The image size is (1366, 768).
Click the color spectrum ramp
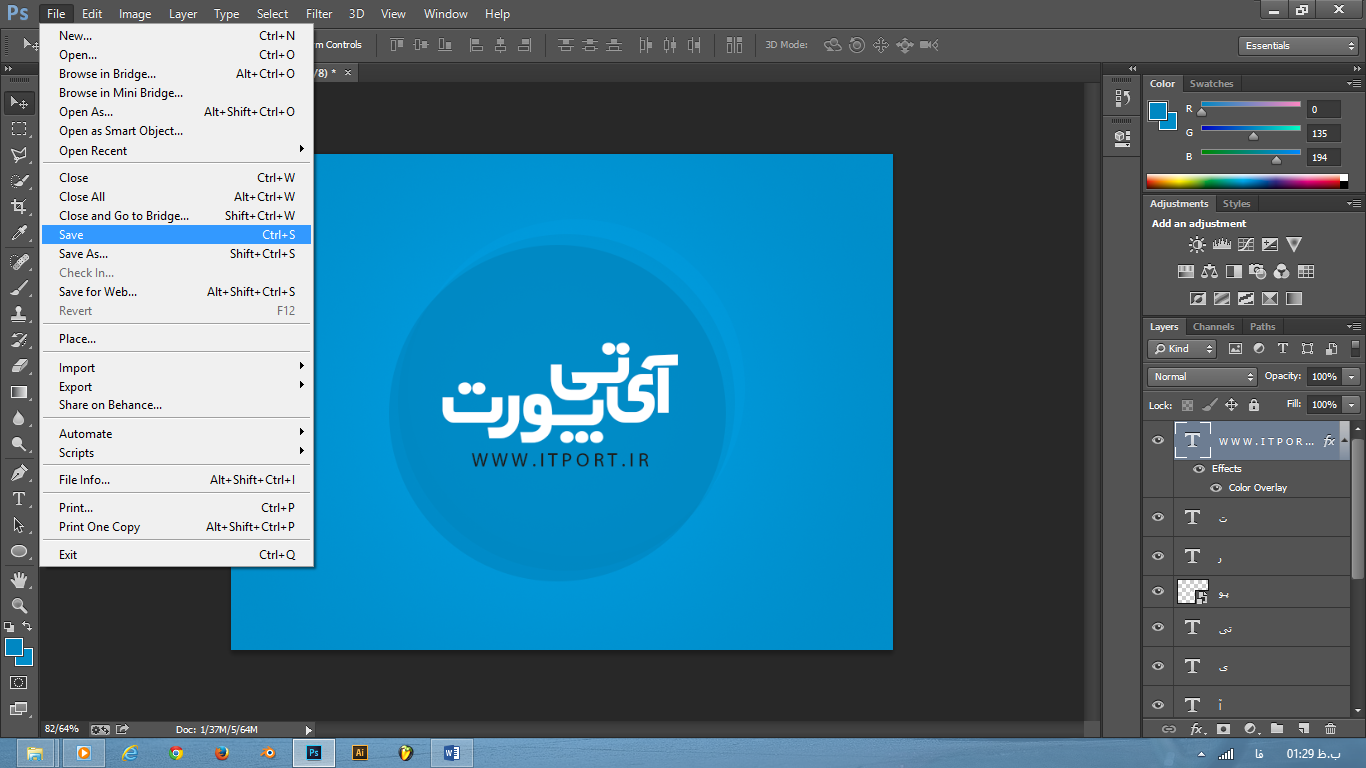tap(1243, 181)
